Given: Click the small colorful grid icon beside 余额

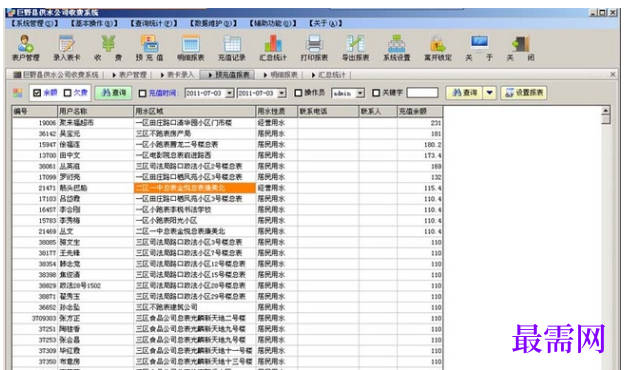Looking at the screenshot, I should click(18, 93).
